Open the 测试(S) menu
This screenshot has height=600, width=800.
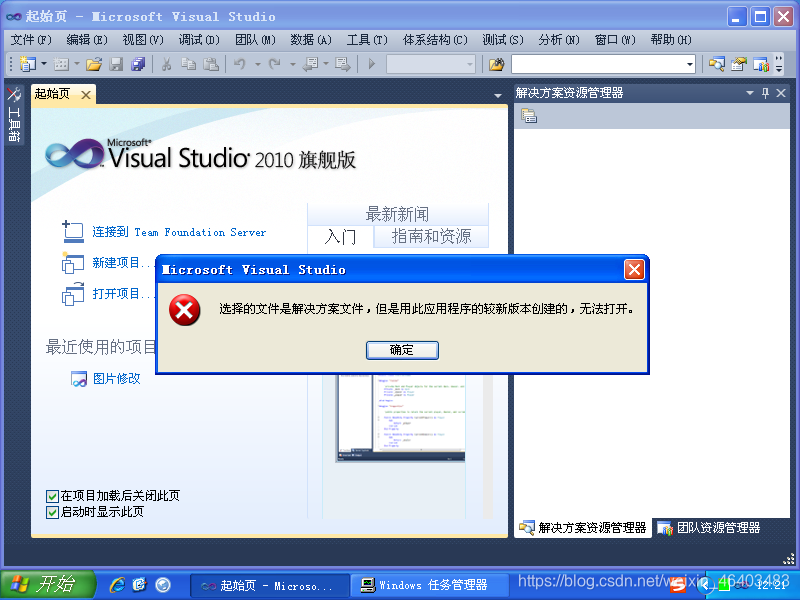(x=503, y=39)
